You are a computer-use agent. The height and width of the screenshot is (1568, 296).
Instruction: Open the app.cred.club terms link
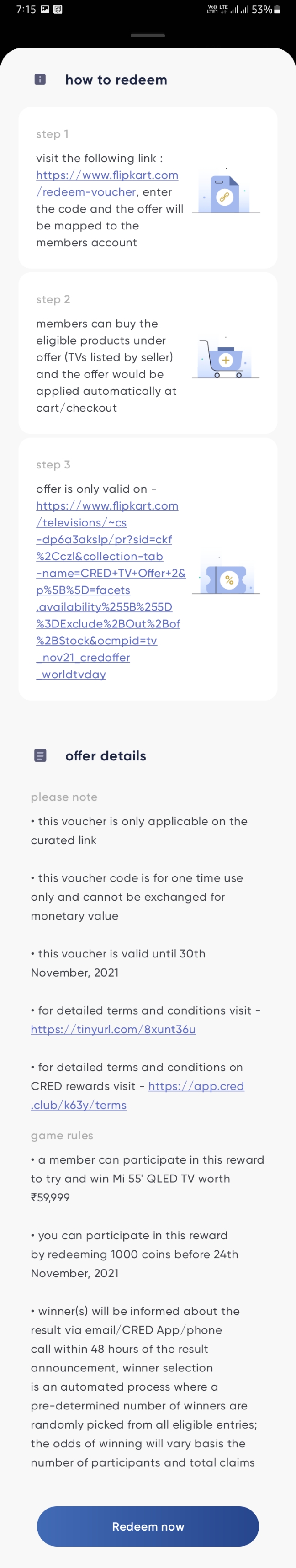(x=137, y=1095)
